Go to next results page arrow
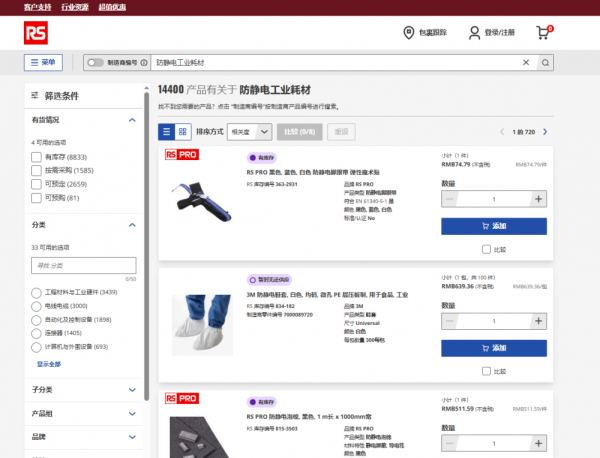This screenshot has height=458, width=600. click(545, 132)
